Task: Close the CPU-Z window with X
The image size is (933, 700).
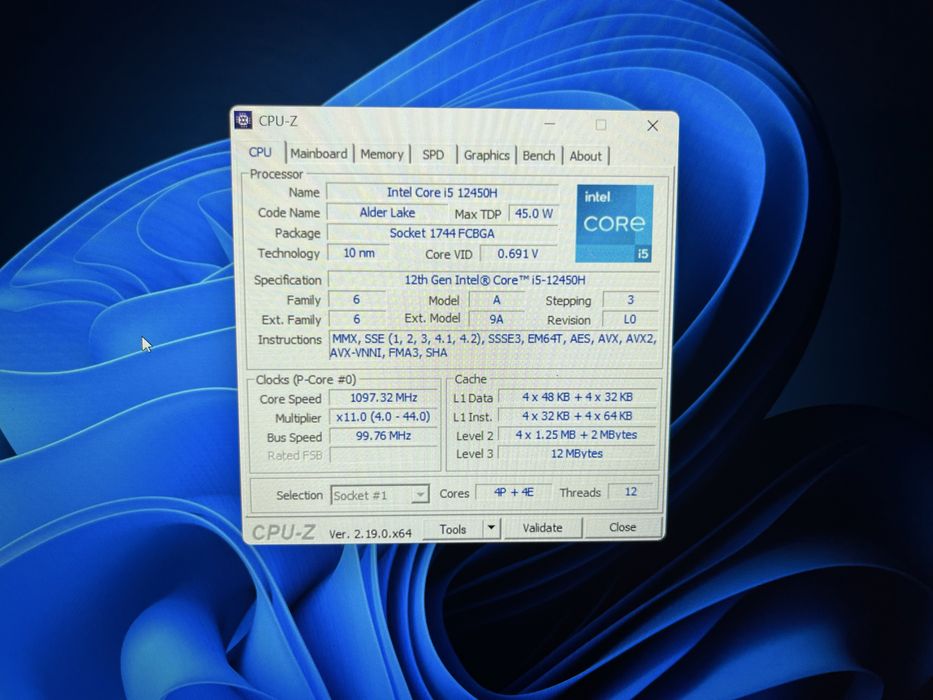Action: click(x=652, y=126)
